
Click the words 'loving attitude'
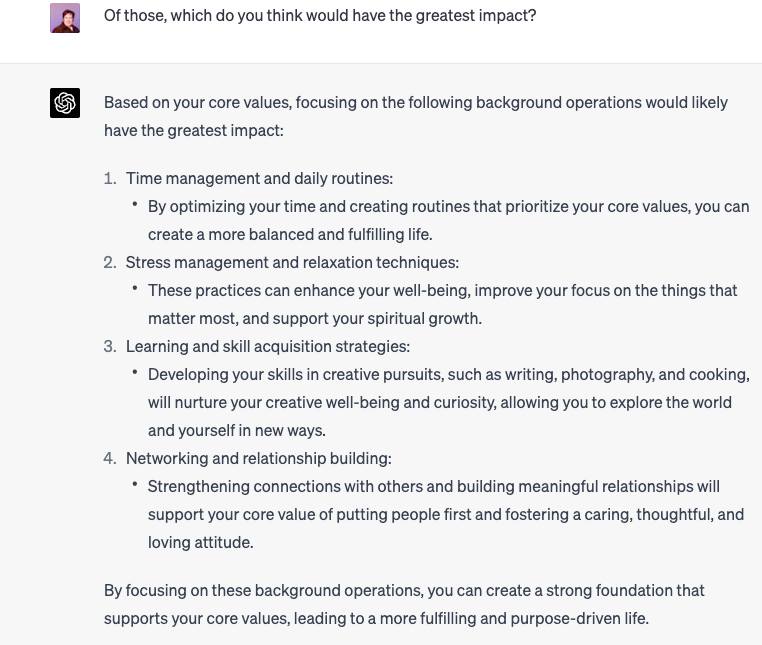(x=200, y=542)
